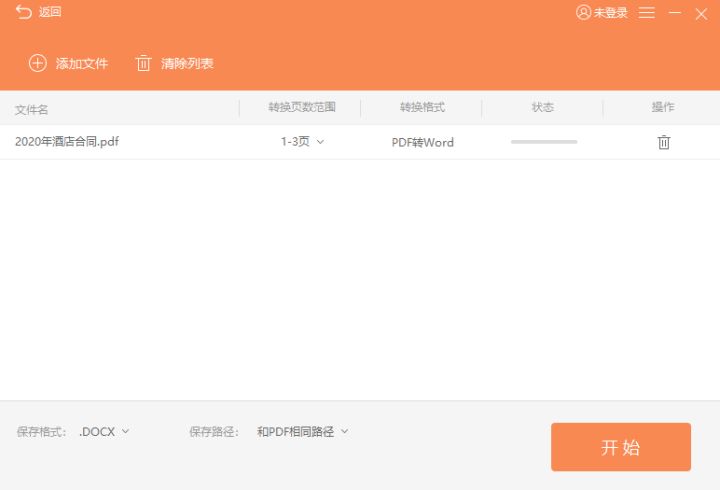Click the PDF转Word format cell
Image resolution: width=720 pixels, height=490 pixels.
pos(422,142)
